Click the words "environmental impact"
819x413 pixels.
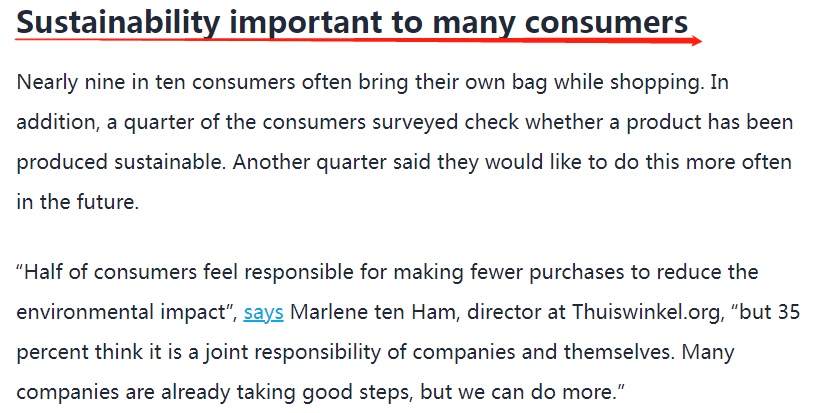pyautogui.click(x=121, y=312)
